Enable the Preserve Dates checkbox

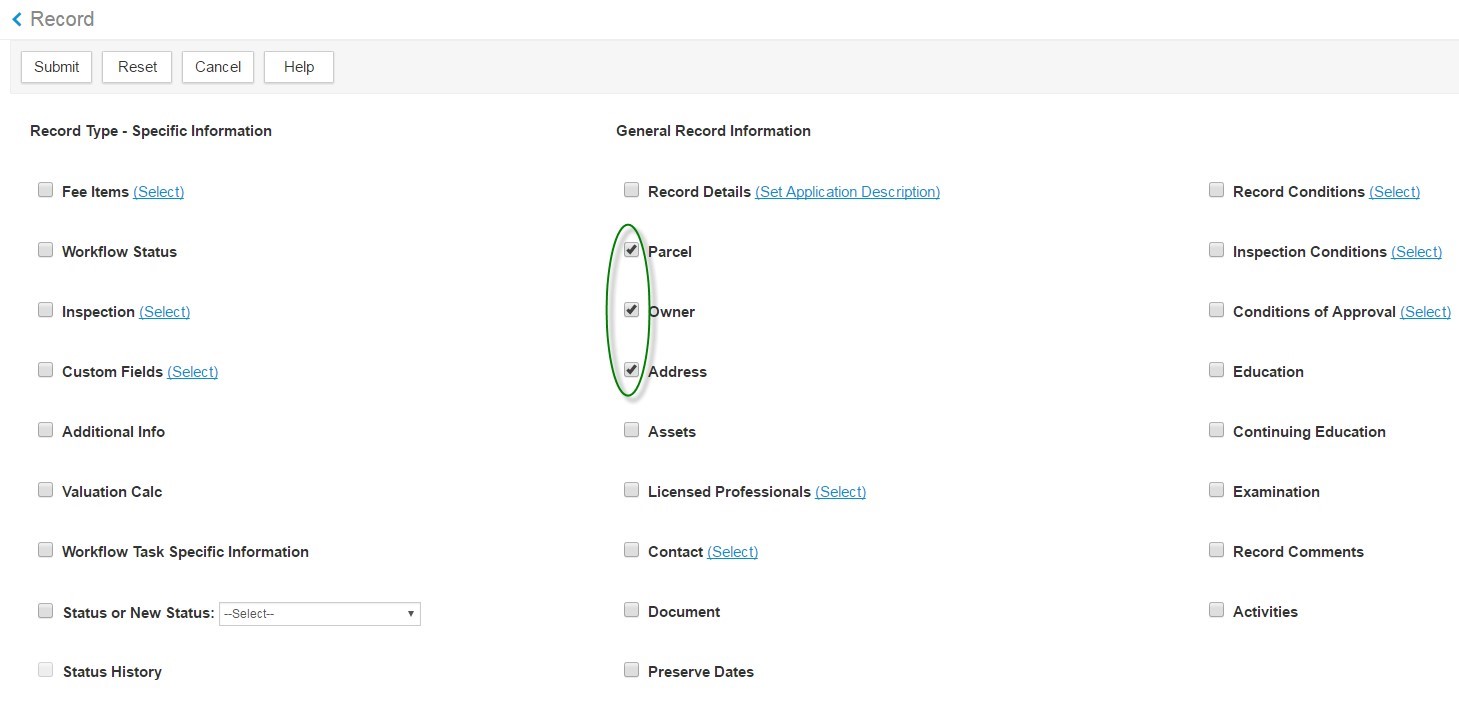(x=631, y=670)
